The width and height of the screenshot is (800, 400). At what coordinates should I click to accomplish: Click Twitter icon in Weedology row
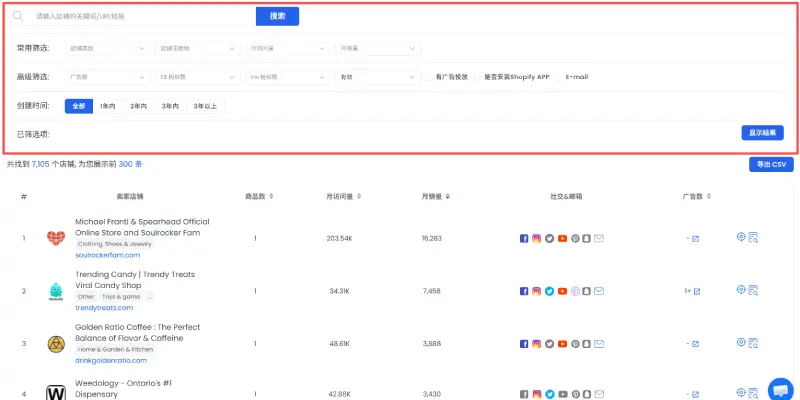[x=549, y=394]
